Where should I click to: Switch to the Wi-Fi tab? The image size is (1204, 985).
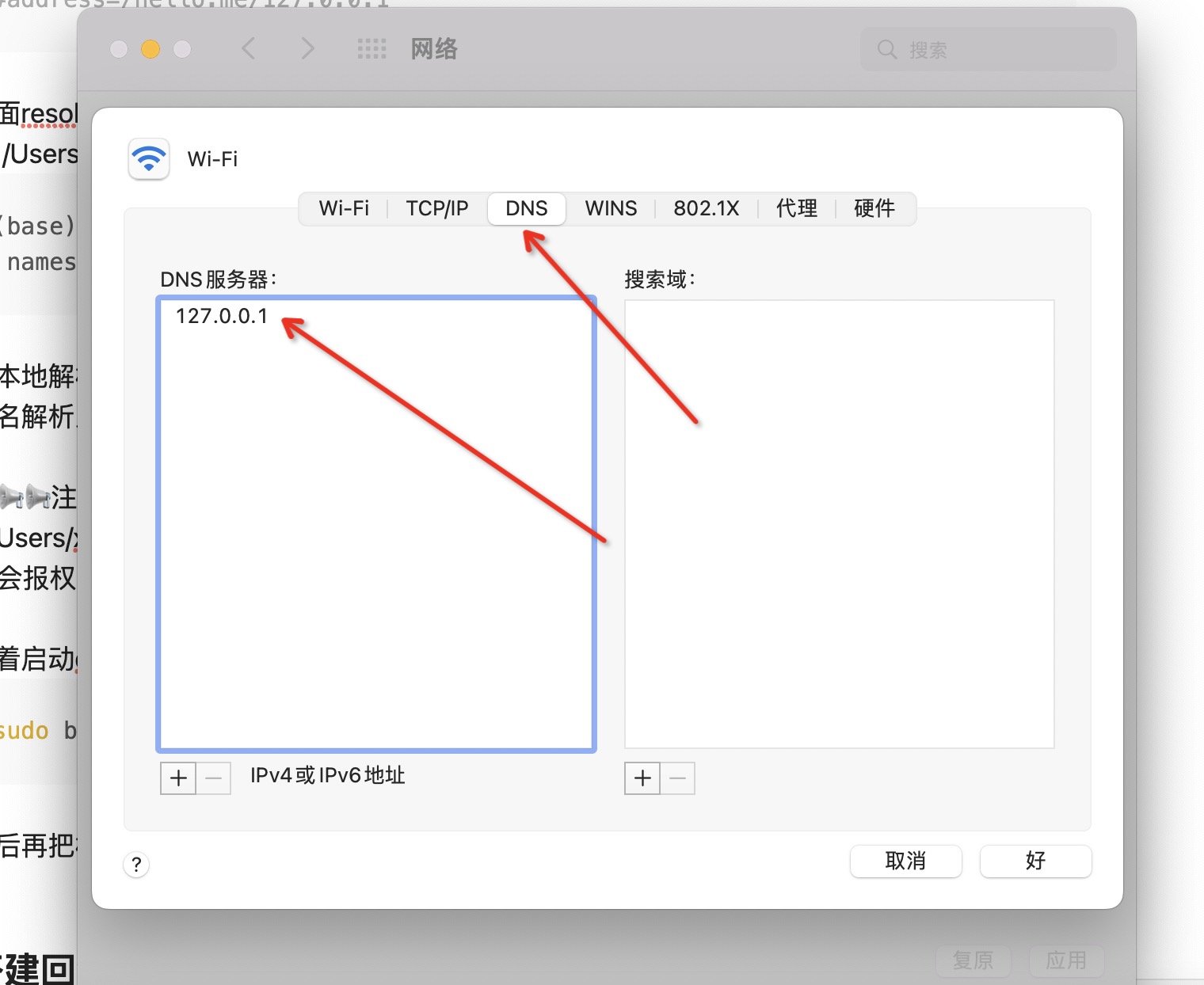[x=344, y=208]
